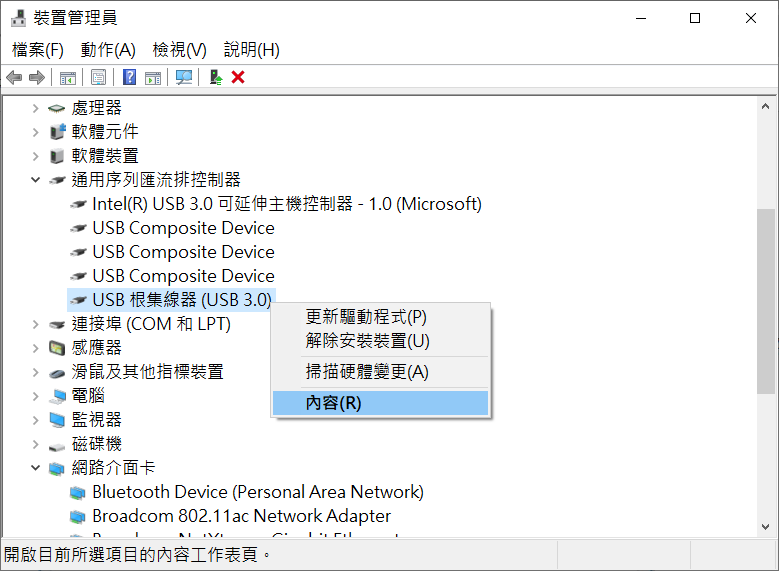779x571 pixels.
Task: Open the blue question mark help icon
Action: (129, 78)
